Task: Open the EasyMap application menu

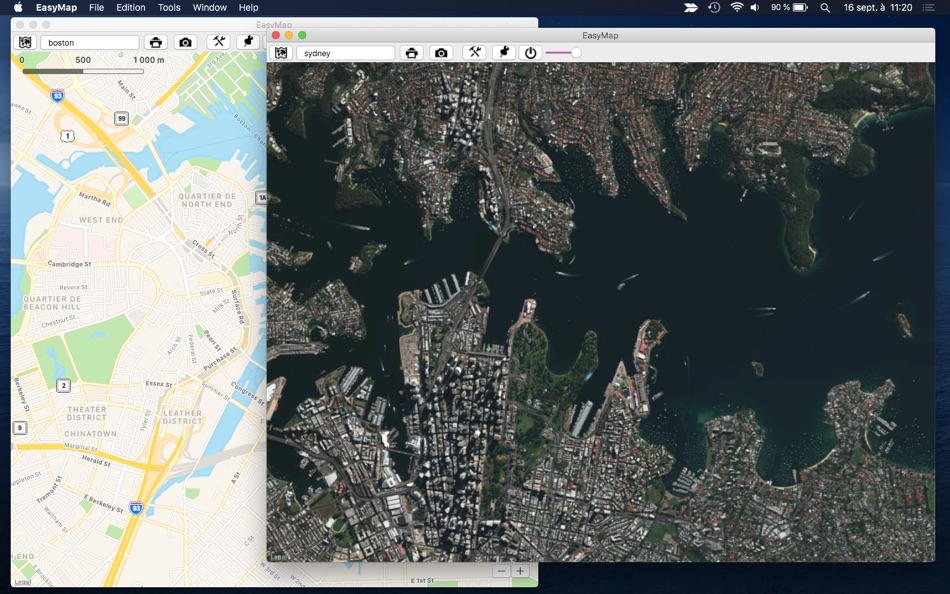Action: point(56,7)
